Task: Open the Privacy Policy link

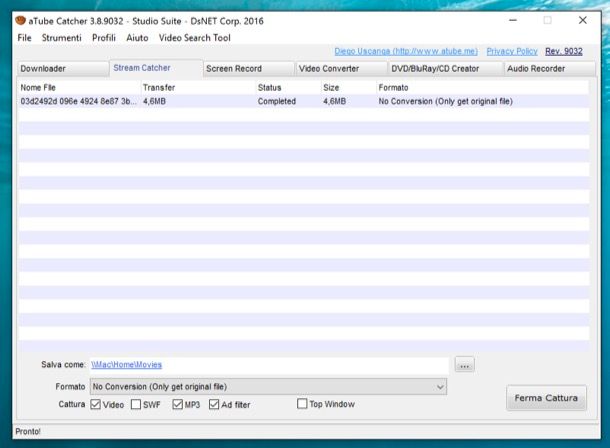Action: [512, 51]
